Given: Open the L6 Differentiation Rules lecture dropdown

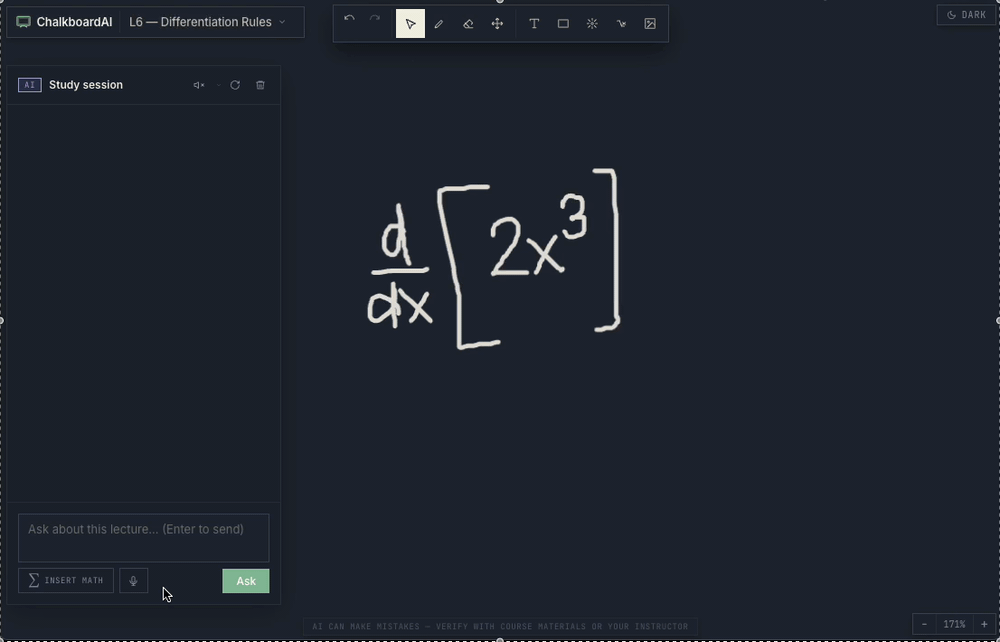Looking at the screenshot, I should pyautogui.click(x=207, y=22).
